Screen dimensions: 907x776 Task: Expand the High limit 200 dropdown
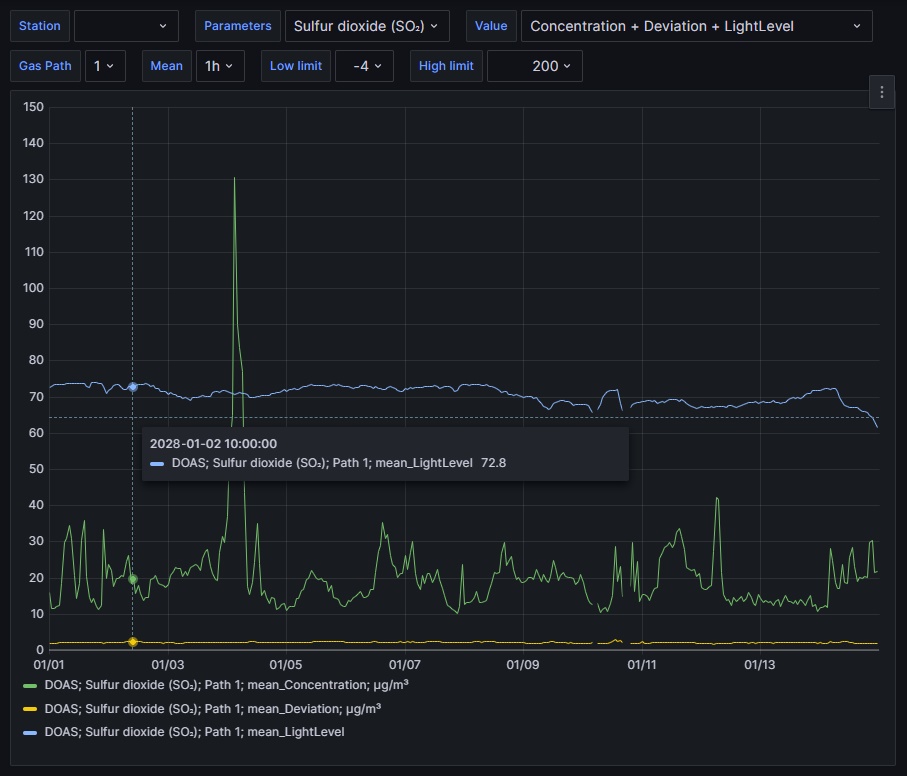click(534, 66)
